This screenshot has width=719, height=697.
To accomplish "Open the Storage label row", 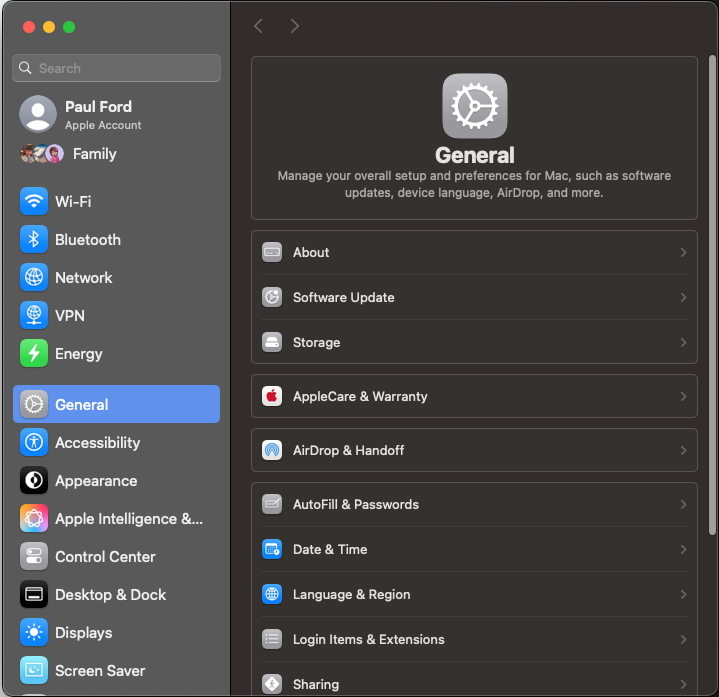I will [x=474, y=342].
